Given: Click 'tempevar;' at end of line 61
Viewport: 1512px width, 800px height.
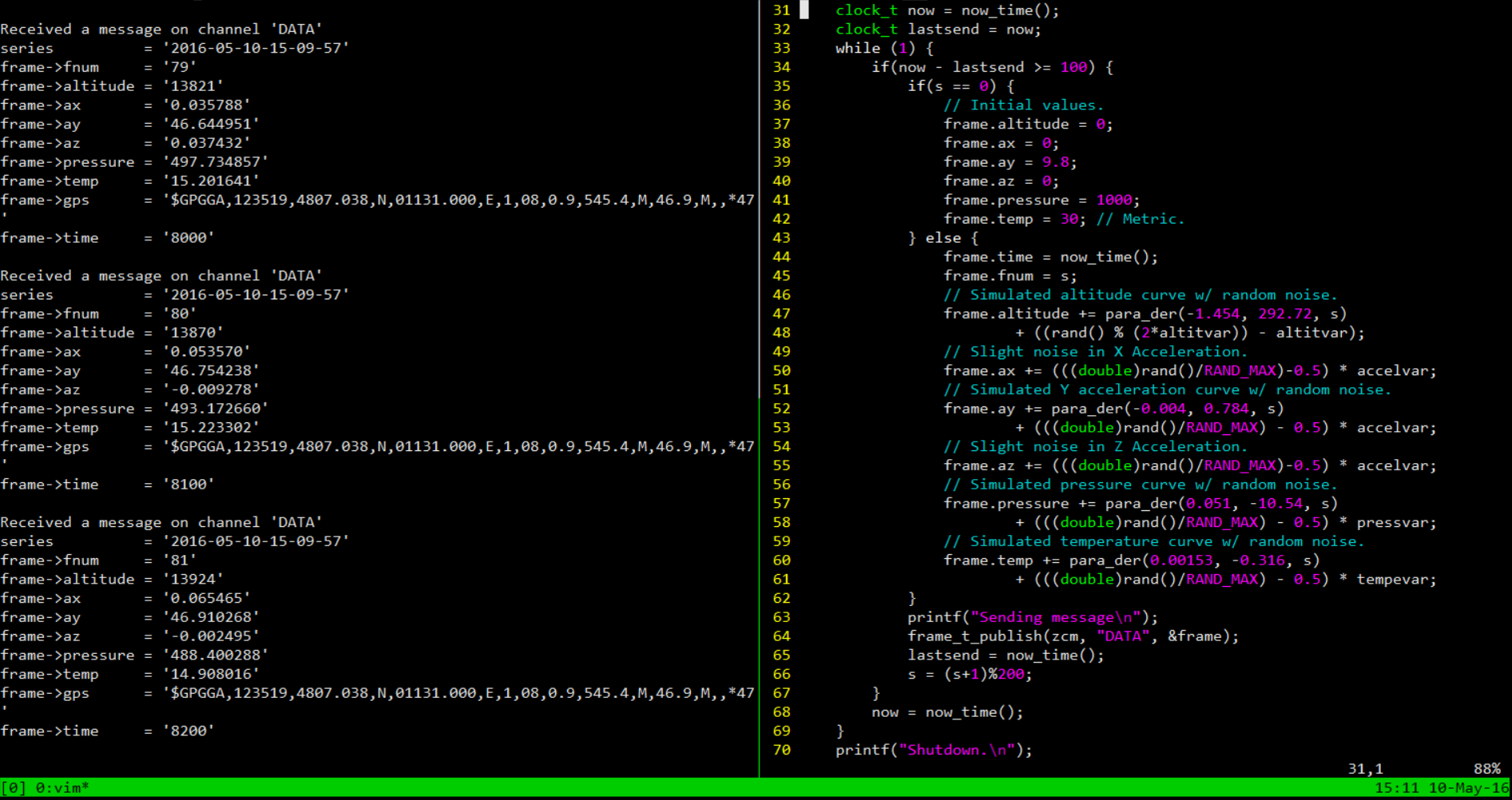Looking at the screenshot, I should [1396, 580].
